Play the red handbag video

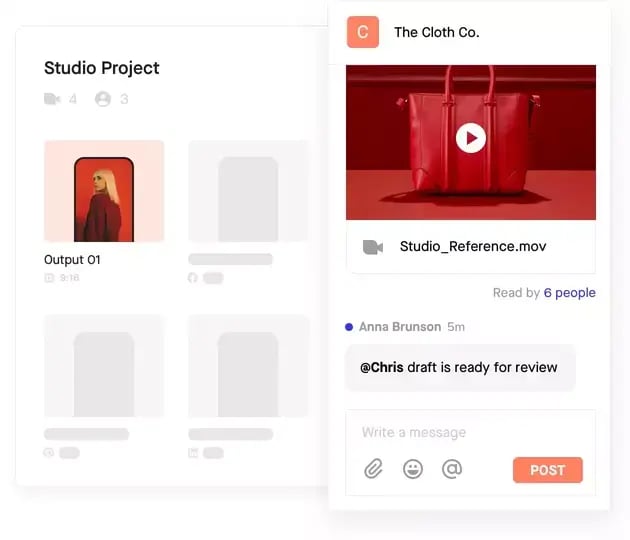[470, 138]
